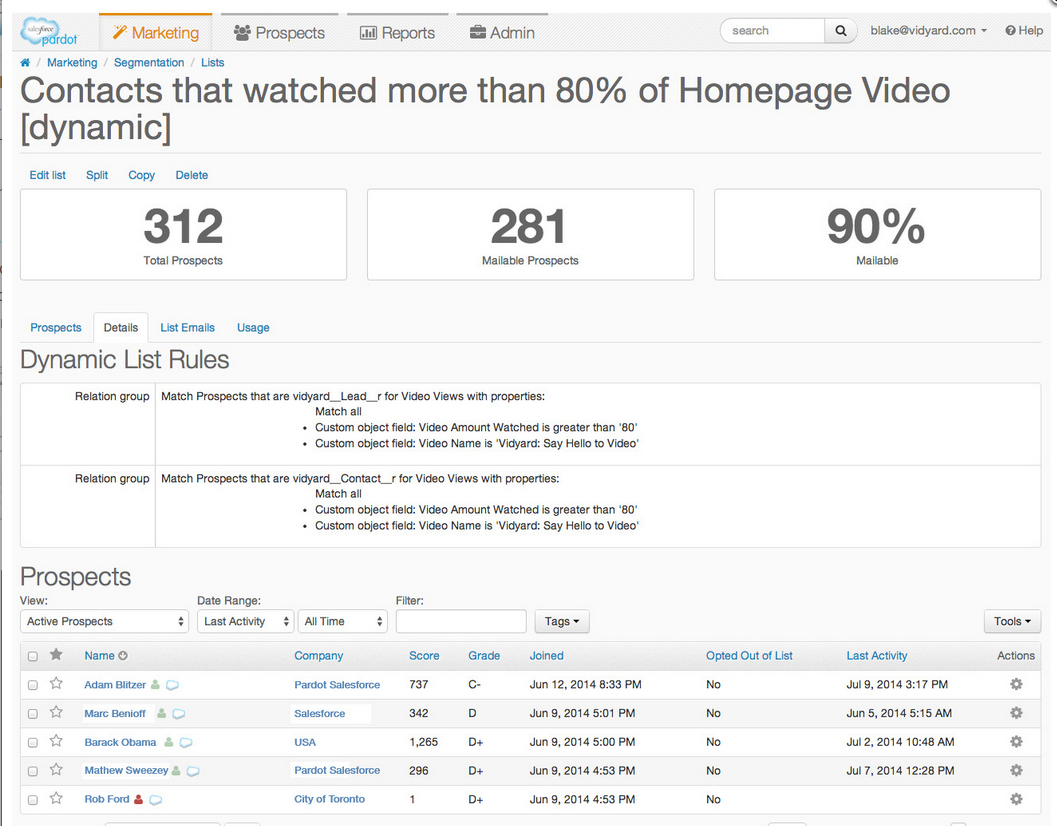
Task: Click the Filter text field
Action: click(461, 621)
